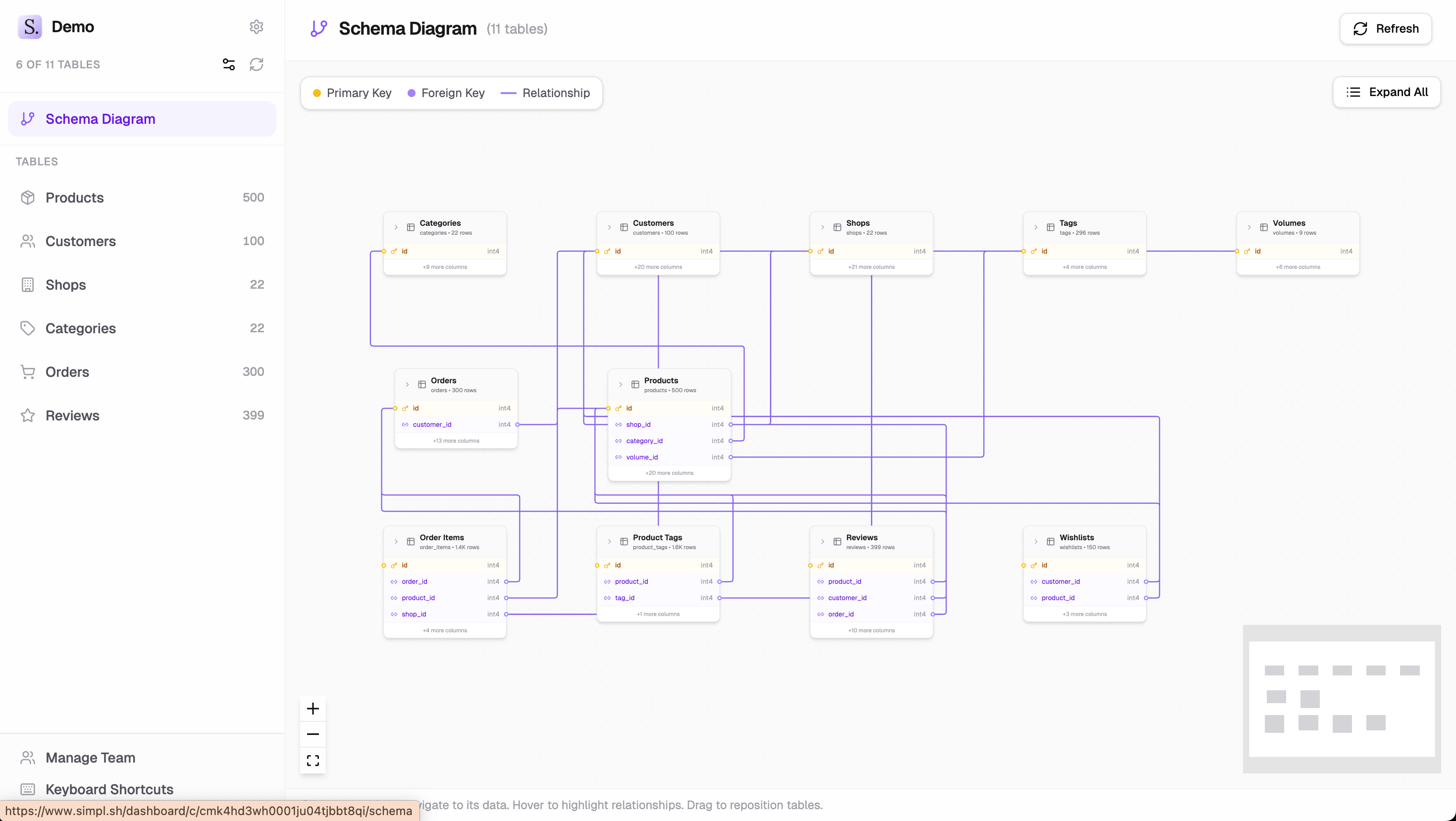Screen dimensions: 1456x821
Task: Click the minimap overview panel
Action: [x=1341, y=698]
